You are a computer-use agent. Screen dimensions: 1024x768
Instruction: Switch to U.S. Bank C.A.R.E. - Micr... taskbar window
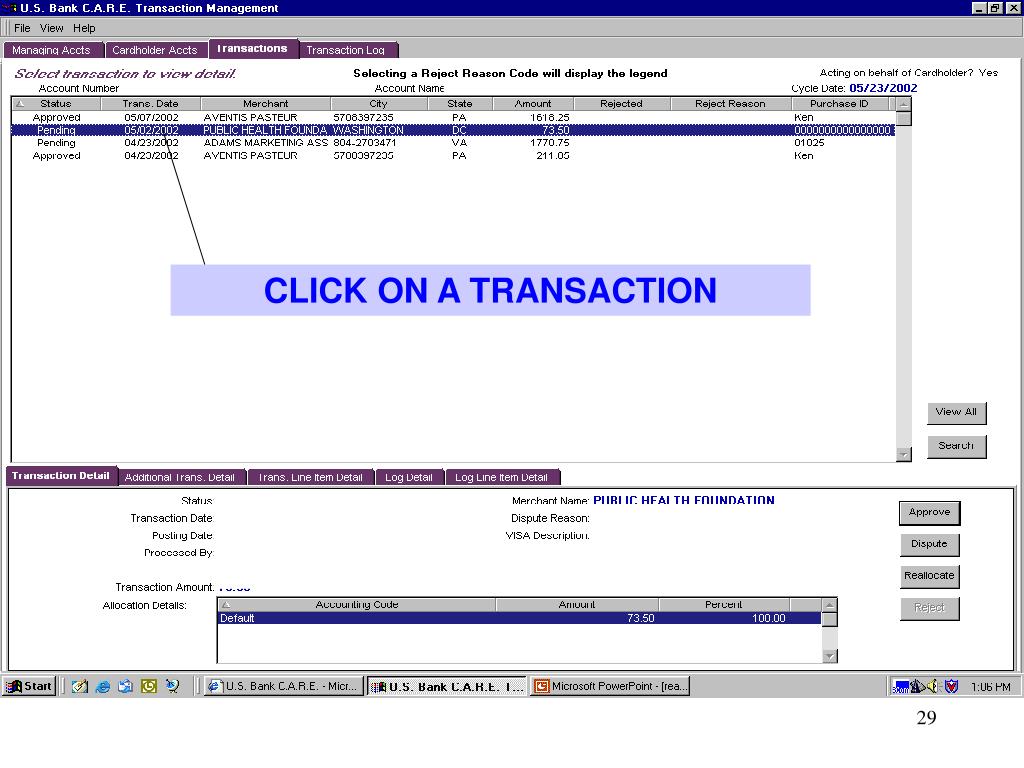[x=283, y=686]
